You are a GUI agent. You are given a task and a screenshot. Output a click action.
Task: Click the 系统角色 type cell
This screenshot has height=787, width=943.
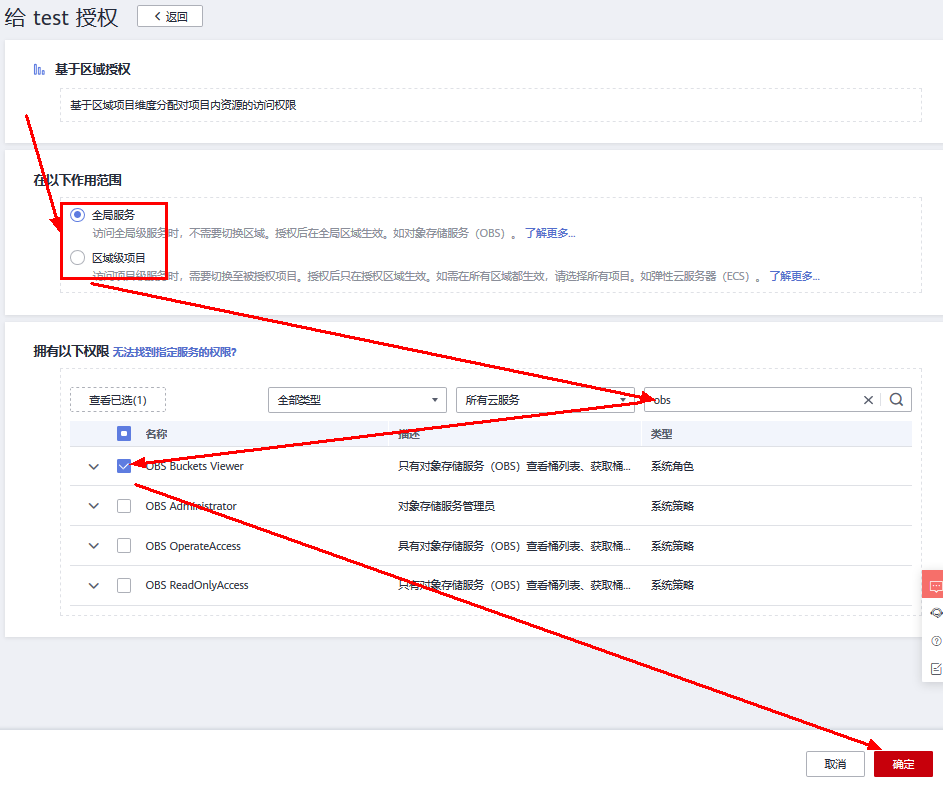point(672,467)
